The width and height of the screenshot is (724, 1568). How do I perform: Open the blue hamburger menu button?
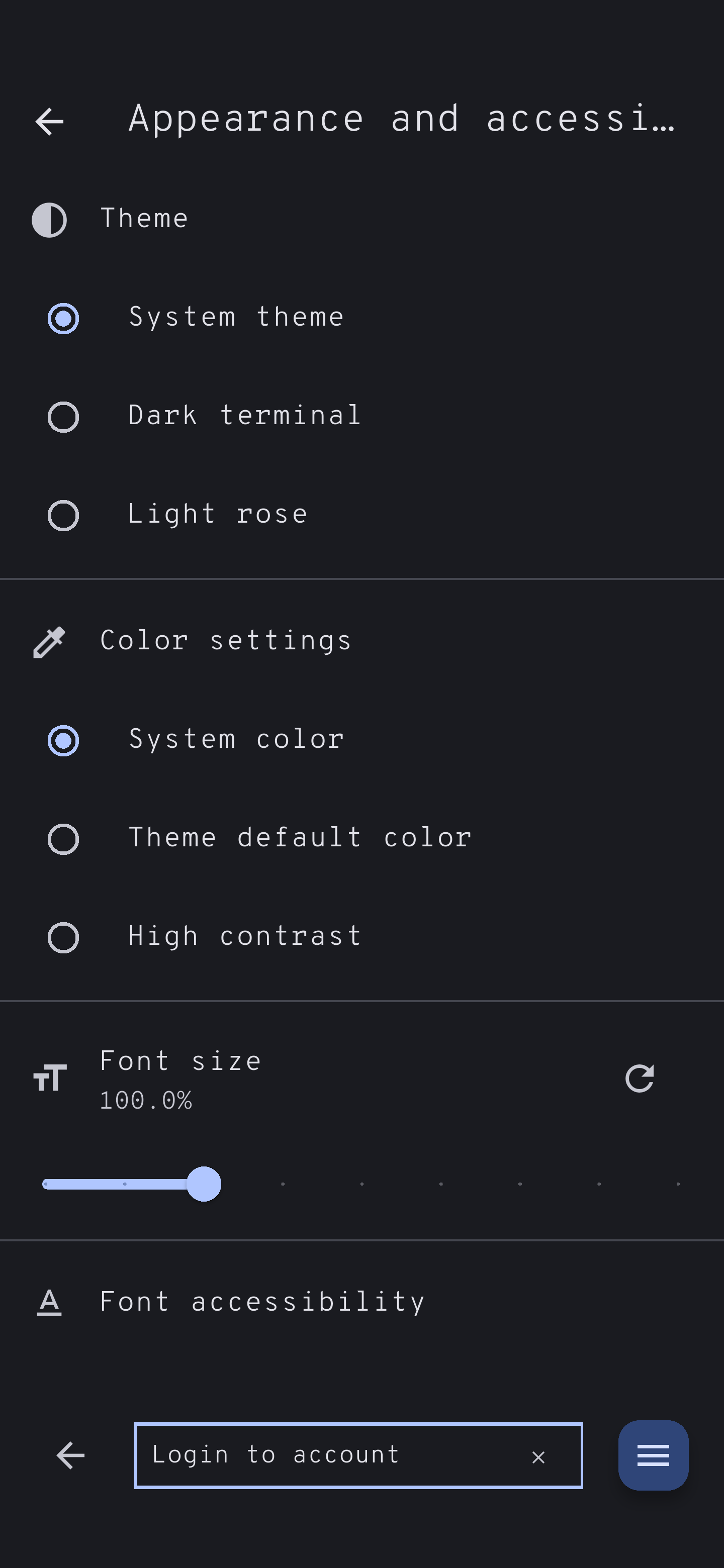coord(654,1455)
